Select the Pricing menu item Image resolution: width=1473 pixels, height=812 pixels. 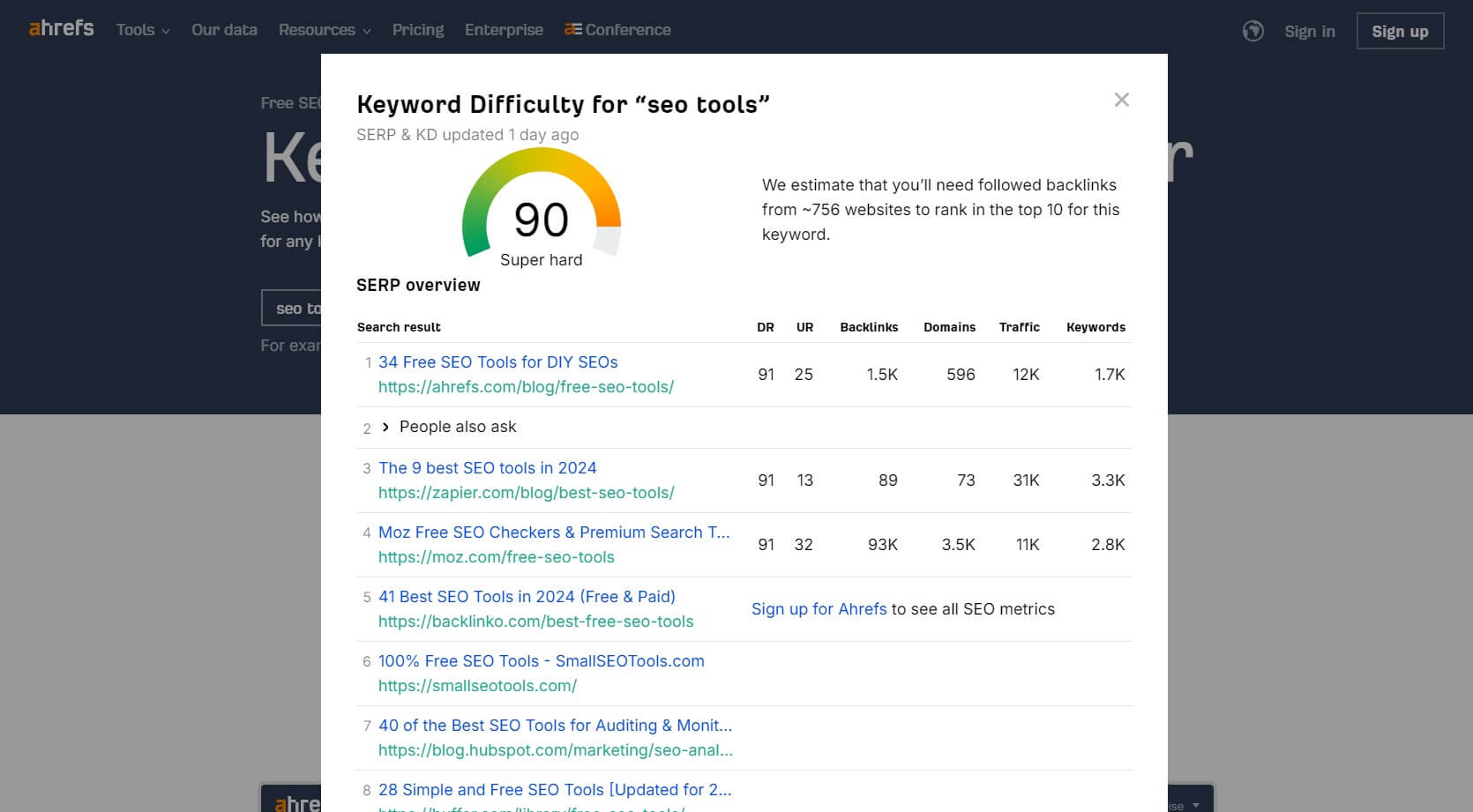pyautogui.click(x=418, y=29)
